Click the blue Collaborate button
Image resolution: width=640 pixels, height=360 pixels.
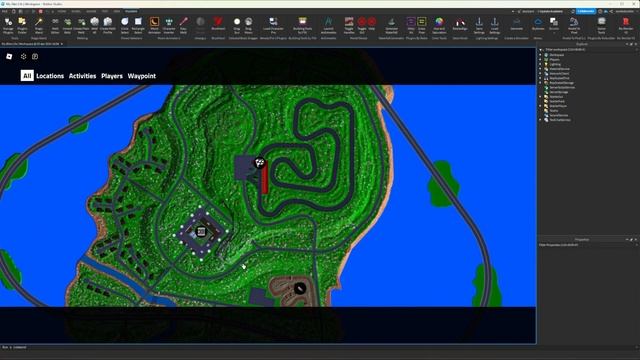pos(586,11)
